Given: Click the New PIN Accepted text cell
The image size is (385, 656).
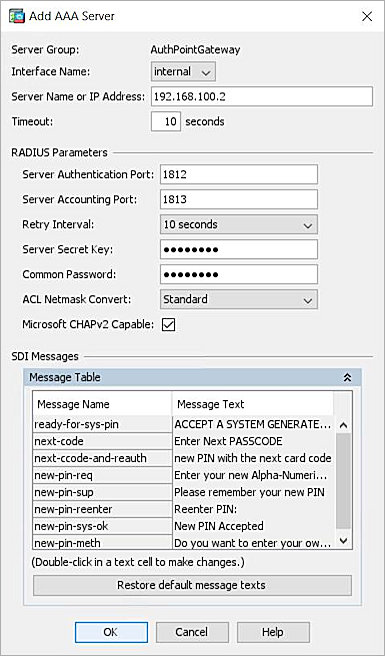Looking at the screenshot, I should (x=254, y=526).
